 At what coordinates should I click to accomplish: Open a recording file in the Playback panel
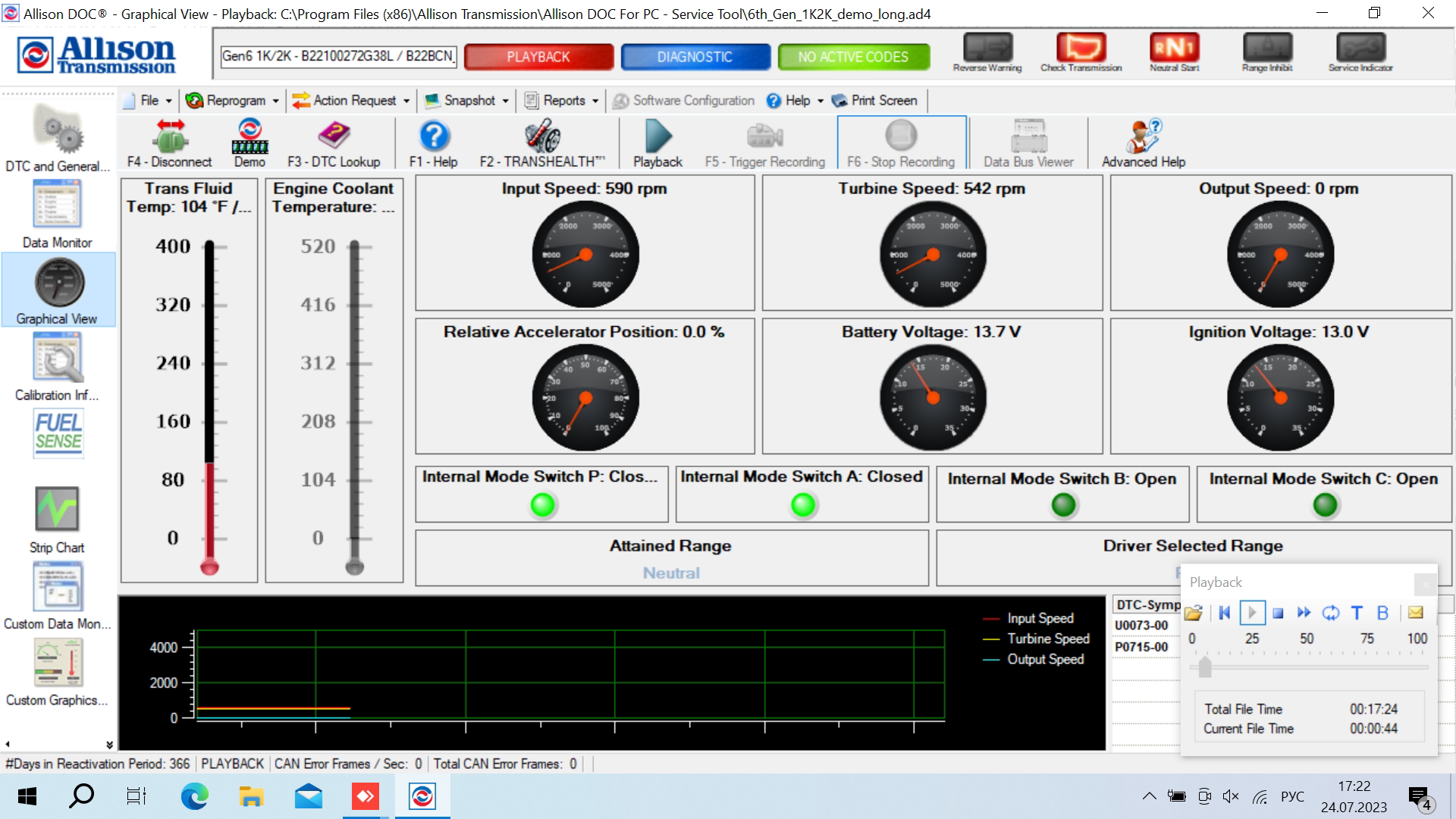1195,613
